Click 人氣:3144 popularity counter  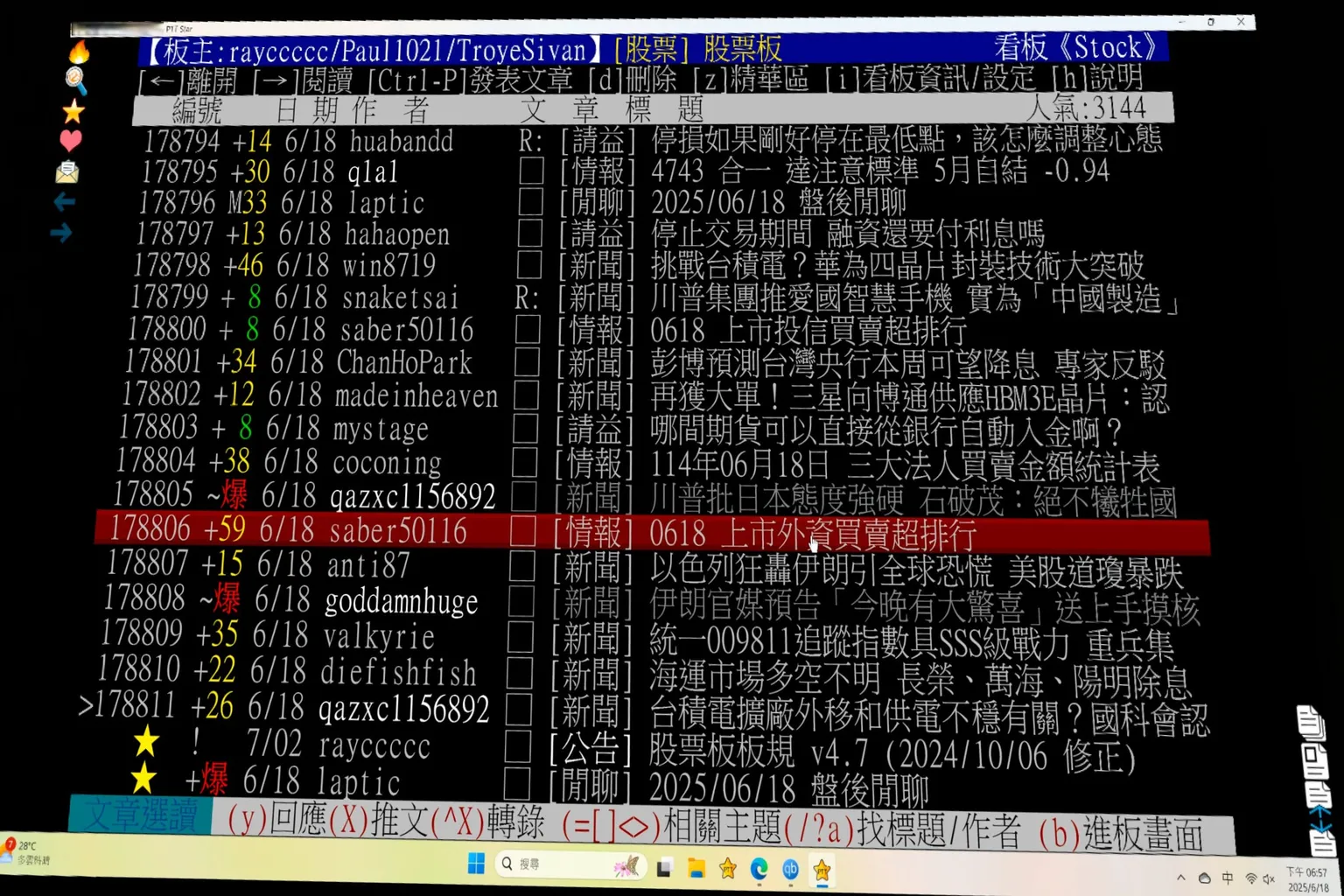(x=1086, y=108)
